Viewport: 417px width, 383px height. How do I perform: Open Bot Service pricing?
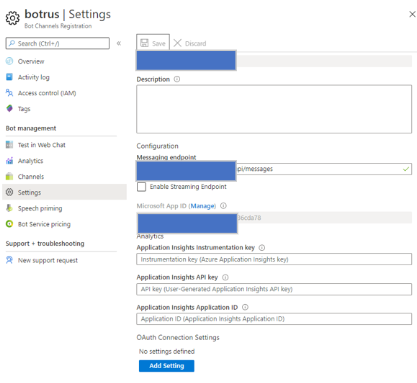[x=44, y=224]
